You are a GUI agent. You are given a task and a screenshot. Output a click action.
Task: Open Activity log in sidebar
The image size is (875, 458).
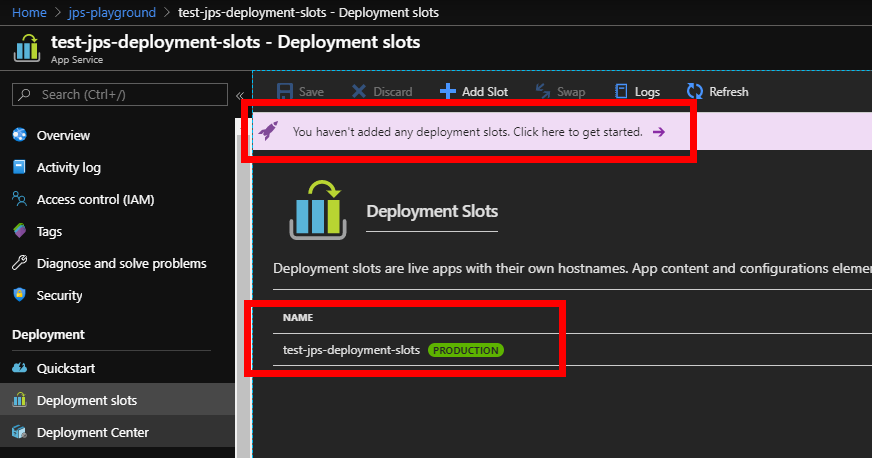pos(68,167)
